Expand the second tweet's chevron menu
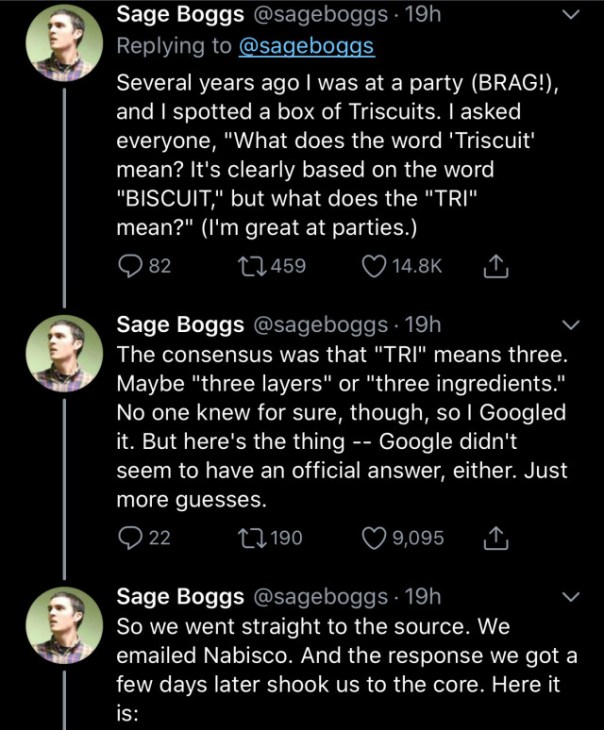Viewport: 604px width, 730px height. (x=571, y=326)
